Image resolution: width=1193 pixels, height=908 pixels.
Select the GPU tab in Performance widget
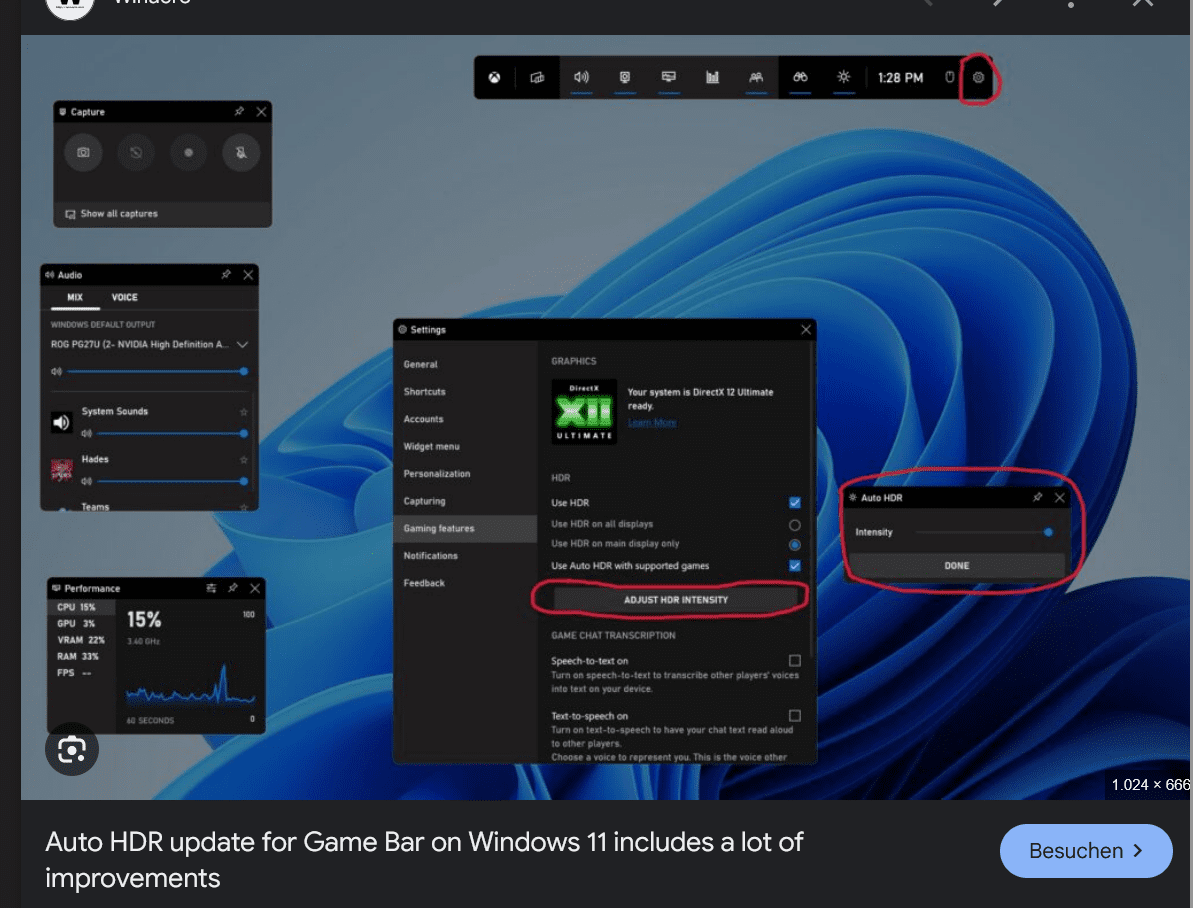(81, 623)
